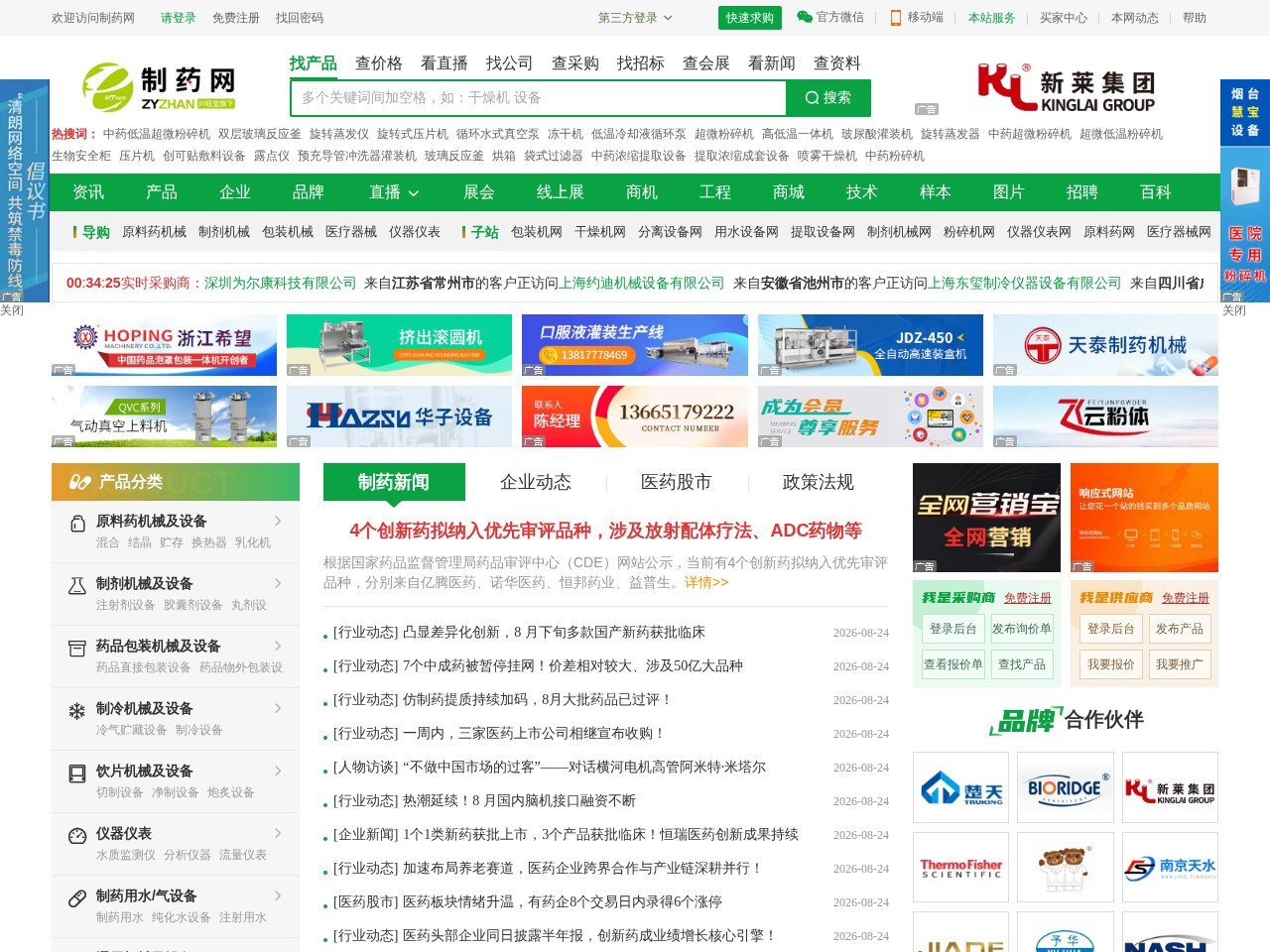Open 资讯 in the green navigation bar
This screenshot has height=952, width=1270.
point(88,192)
